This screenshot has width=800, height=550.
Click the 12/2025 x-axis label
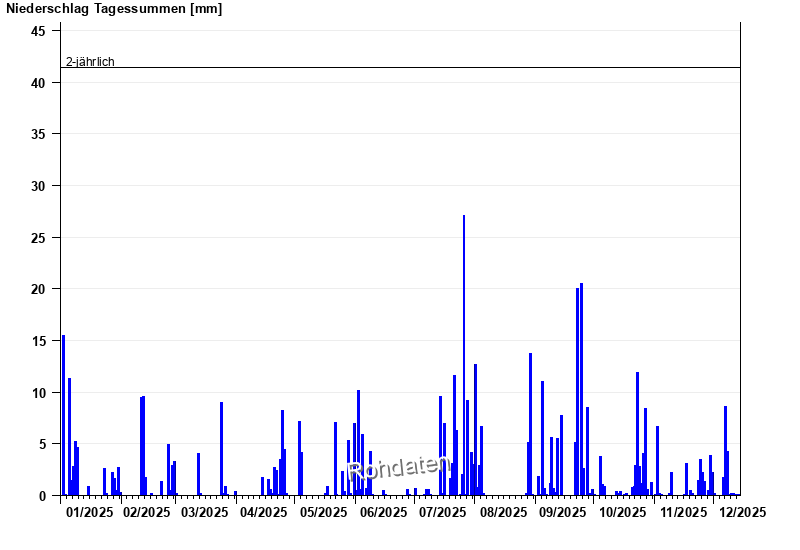coord(742,513)
